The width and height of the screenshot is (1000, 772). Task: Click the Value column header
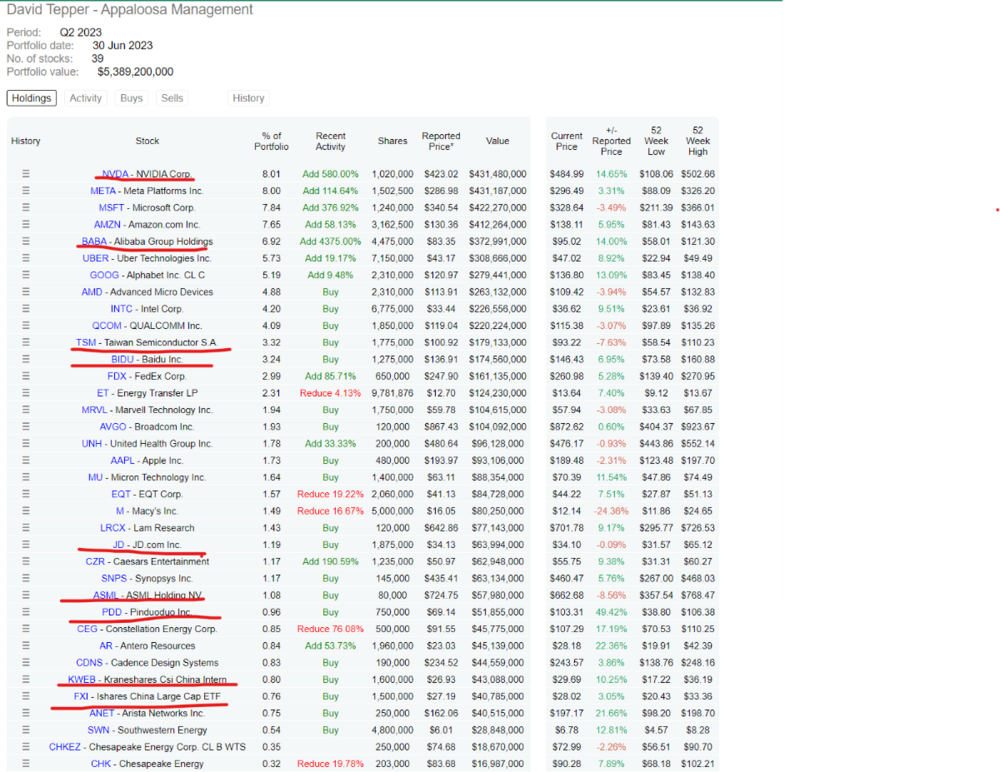[x=497, y=141]
